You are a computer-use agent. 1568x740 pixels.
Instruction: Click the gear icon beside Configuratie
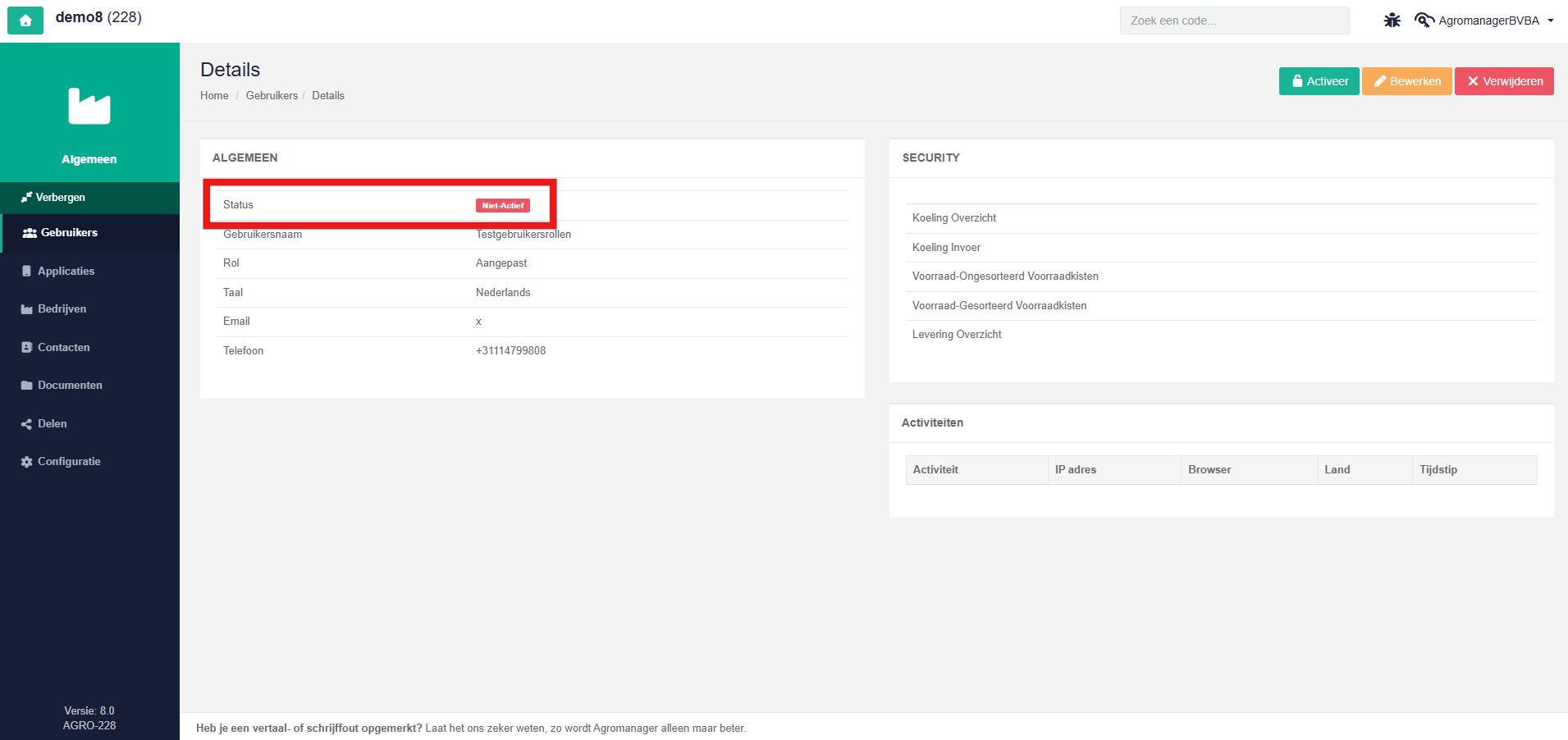tap(27, 462)
